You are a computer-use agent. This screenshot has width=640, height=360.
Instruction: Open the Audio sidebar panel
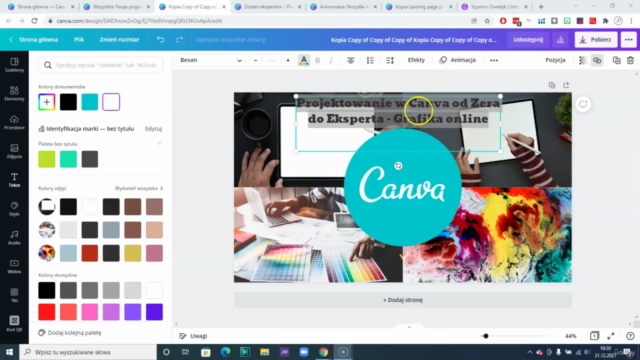(x=14, y=237)
